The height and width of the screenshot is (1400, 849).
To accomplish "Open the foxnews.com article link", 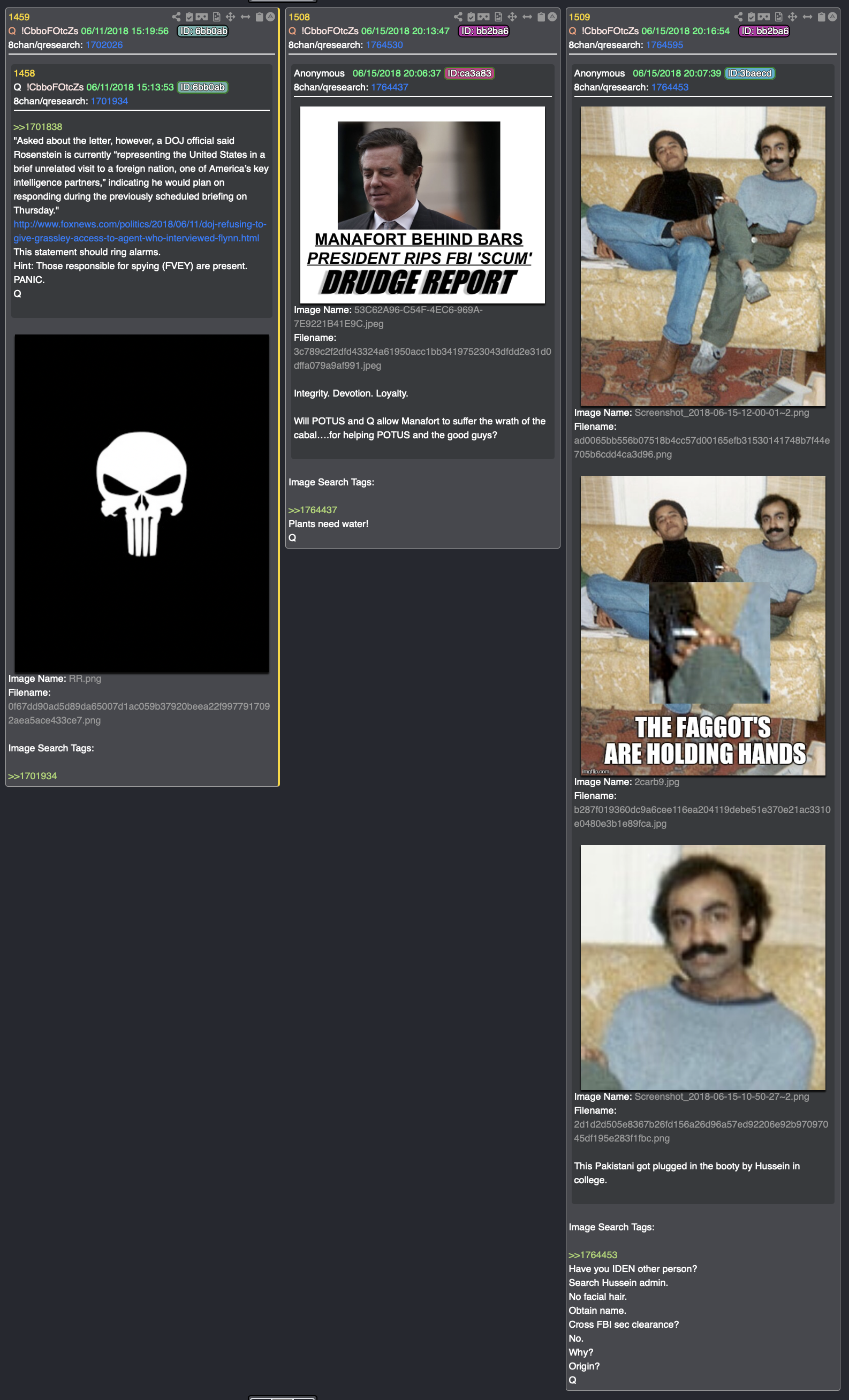I will point(139,231).
